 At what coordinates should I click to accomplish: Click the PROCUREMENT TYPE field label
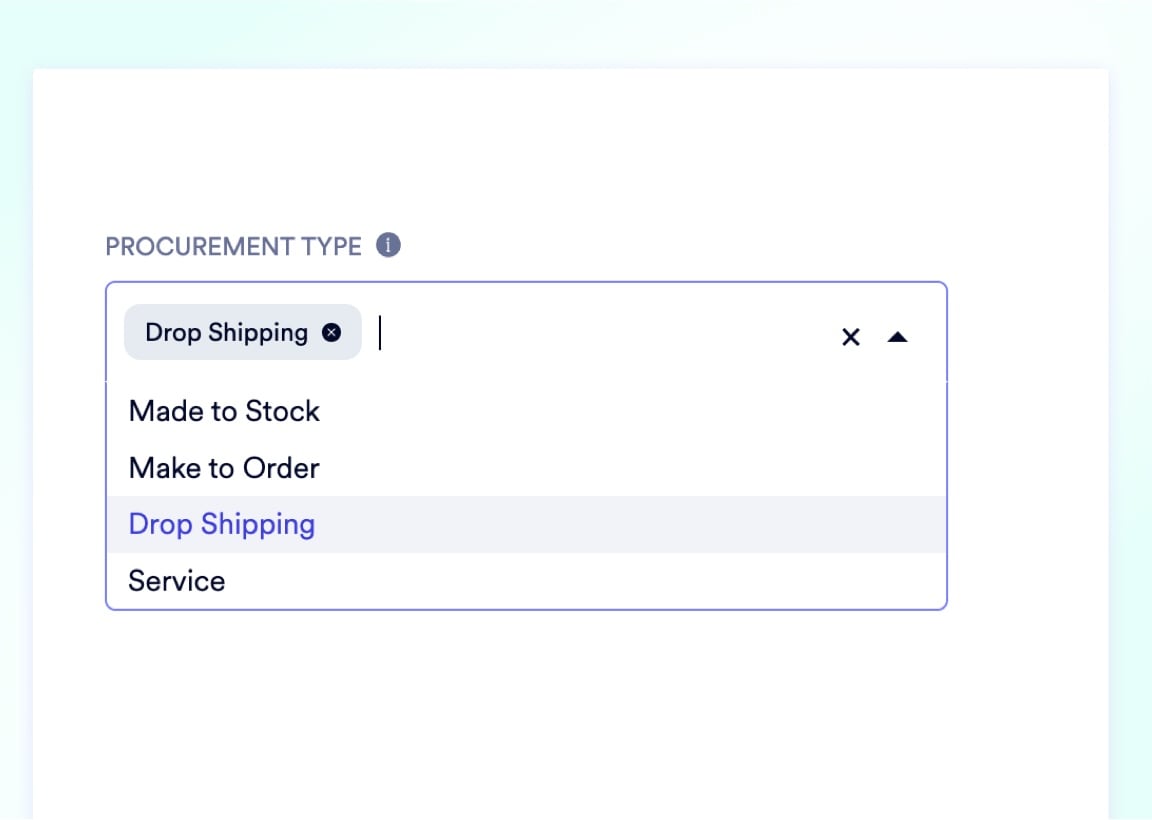[x=233, y=246]
